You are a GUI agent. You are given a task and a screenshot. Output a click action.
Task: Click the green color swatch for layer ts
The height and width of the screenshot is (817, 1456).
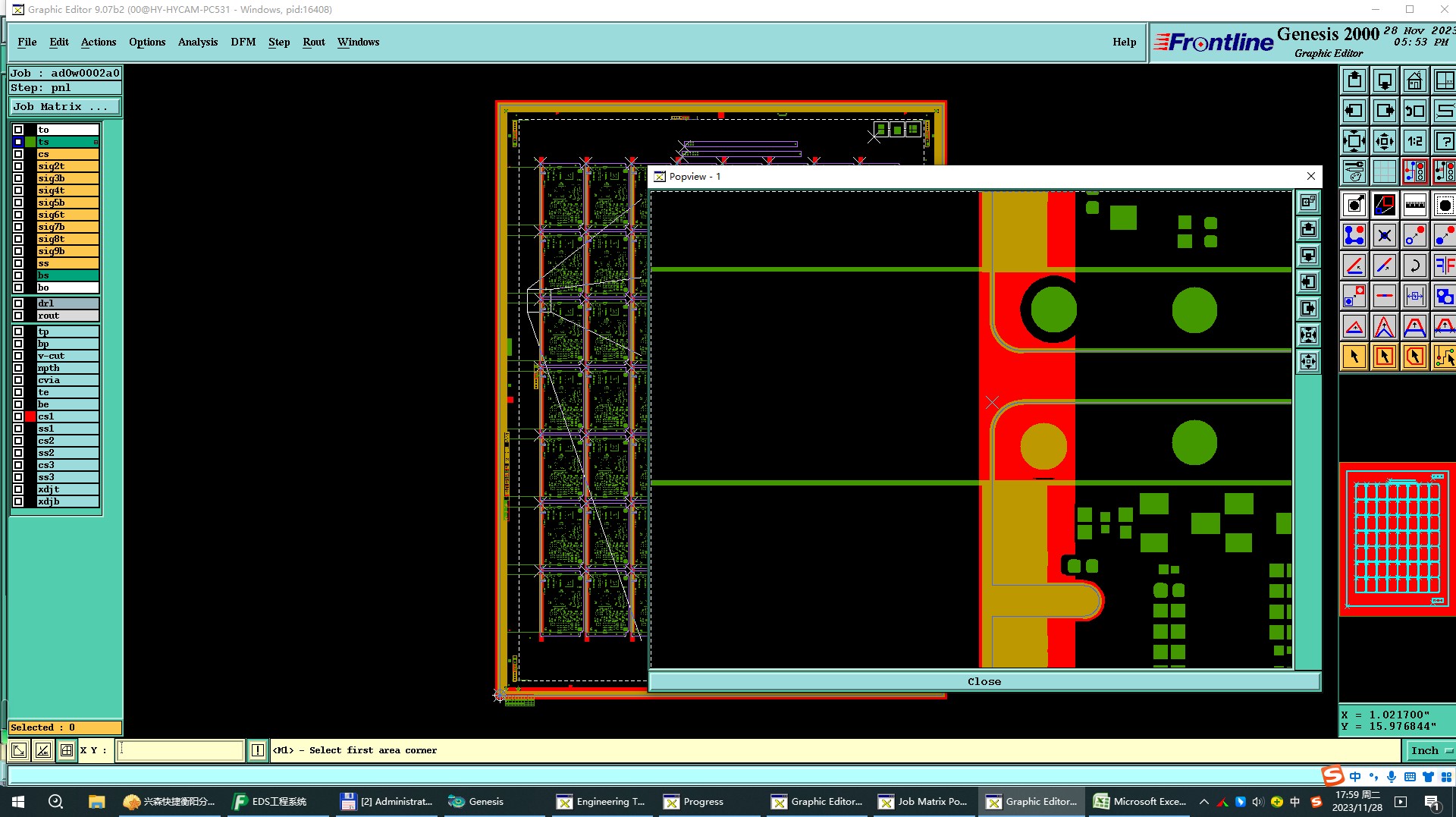point(30,142)
